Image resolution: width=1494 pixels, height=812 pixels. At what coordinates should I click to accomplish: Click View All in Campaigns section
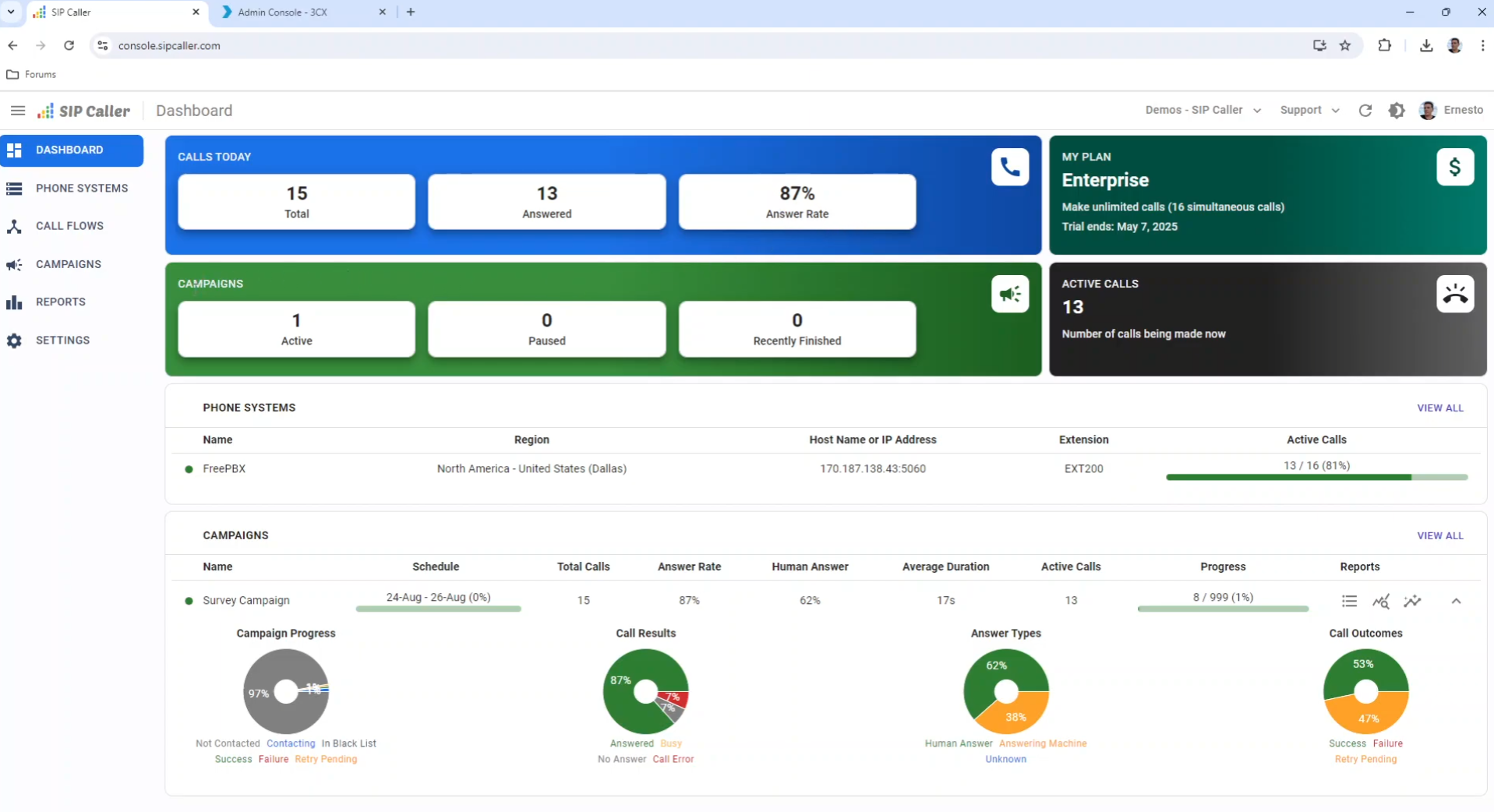click(x=1439, y=535)
